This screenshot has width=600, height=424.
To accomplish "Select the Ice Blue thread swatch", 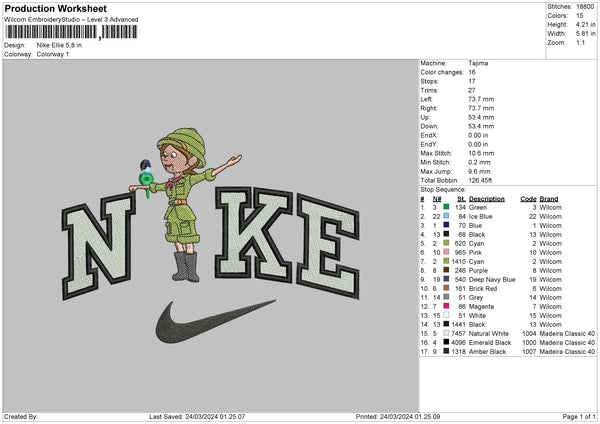I will [x=447, y=216].
